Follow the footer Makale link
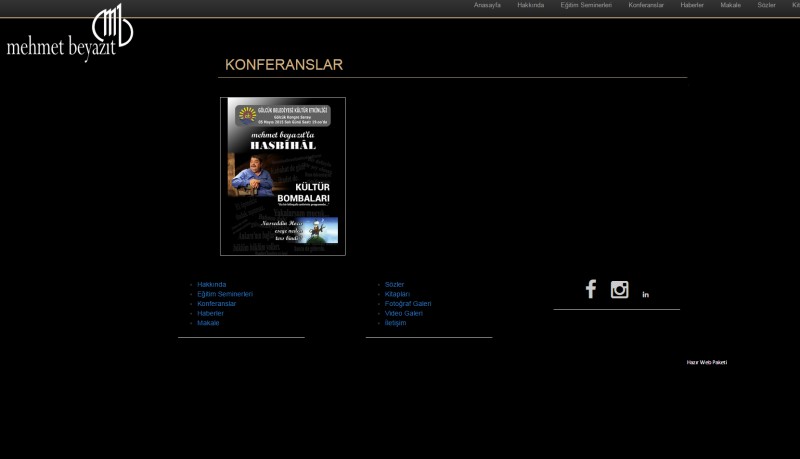Viewport: 800px width, 459px height. (208, 323)
